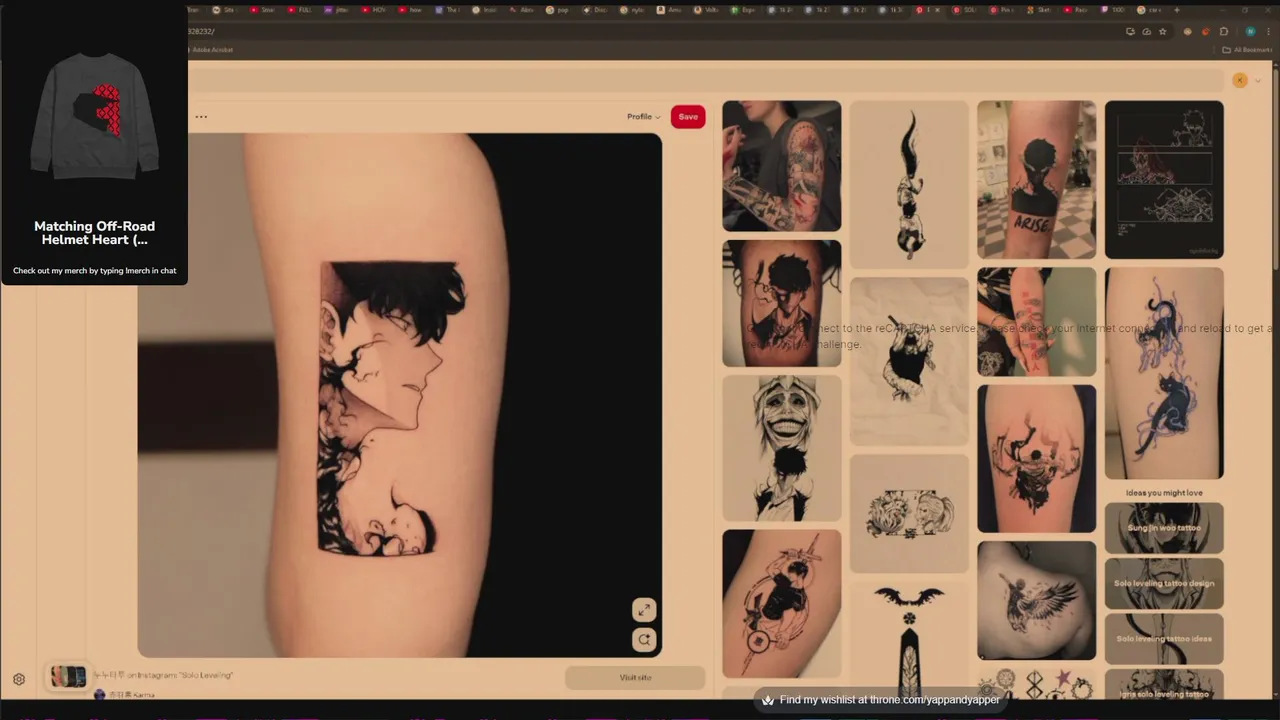Viewport: 1280px width, 720px height.
Task: Save the pin with the red Save button
Action: coord(688,117)
